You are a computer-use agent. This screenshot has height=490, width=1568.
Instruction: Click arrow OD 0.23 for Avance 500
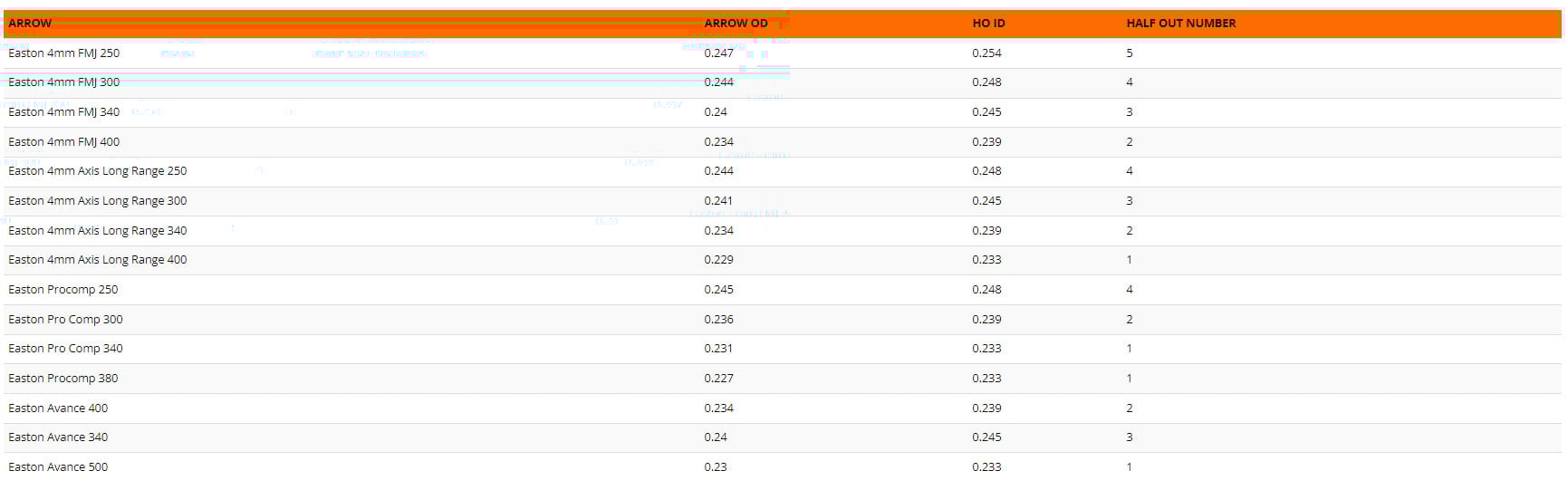[716, 467]
